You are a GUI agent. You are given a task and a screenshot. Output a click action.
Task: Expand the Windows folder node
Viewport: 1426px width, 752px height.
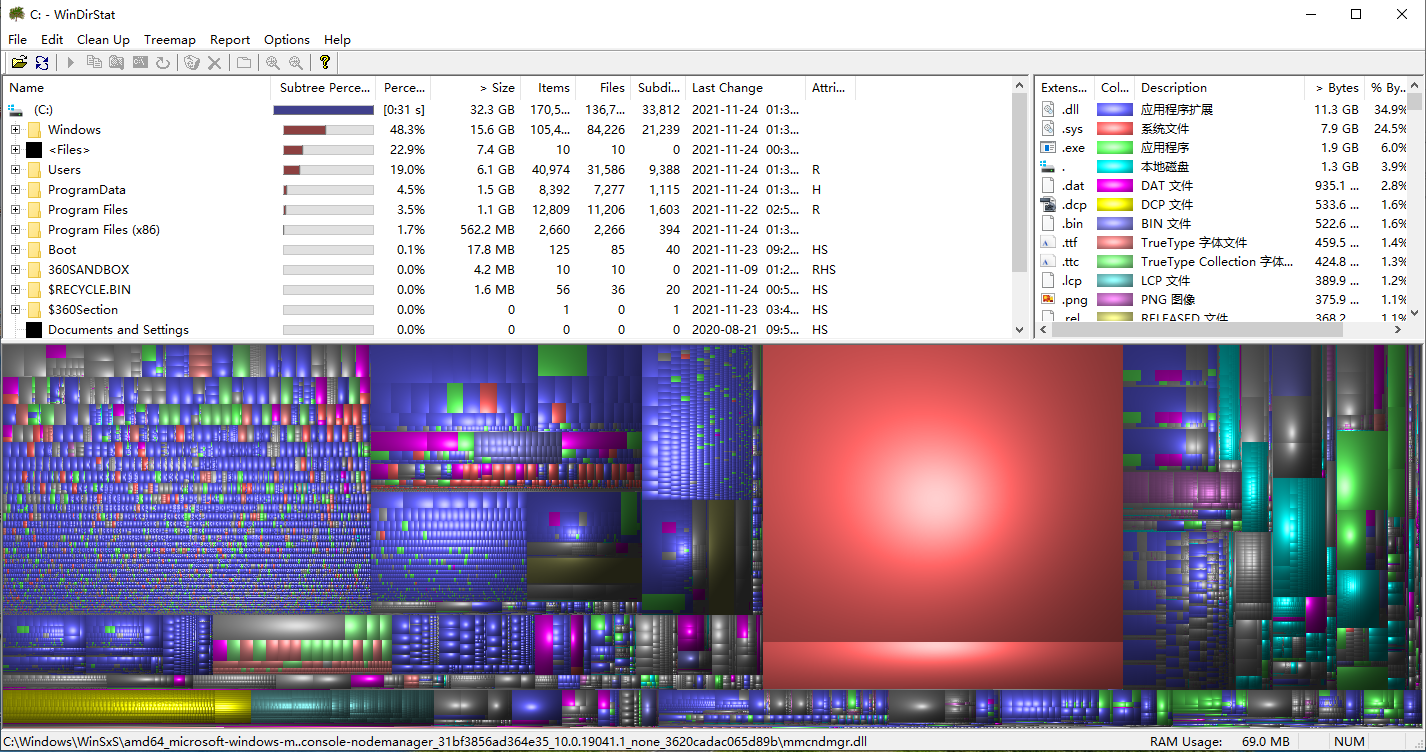click(15, 129)
